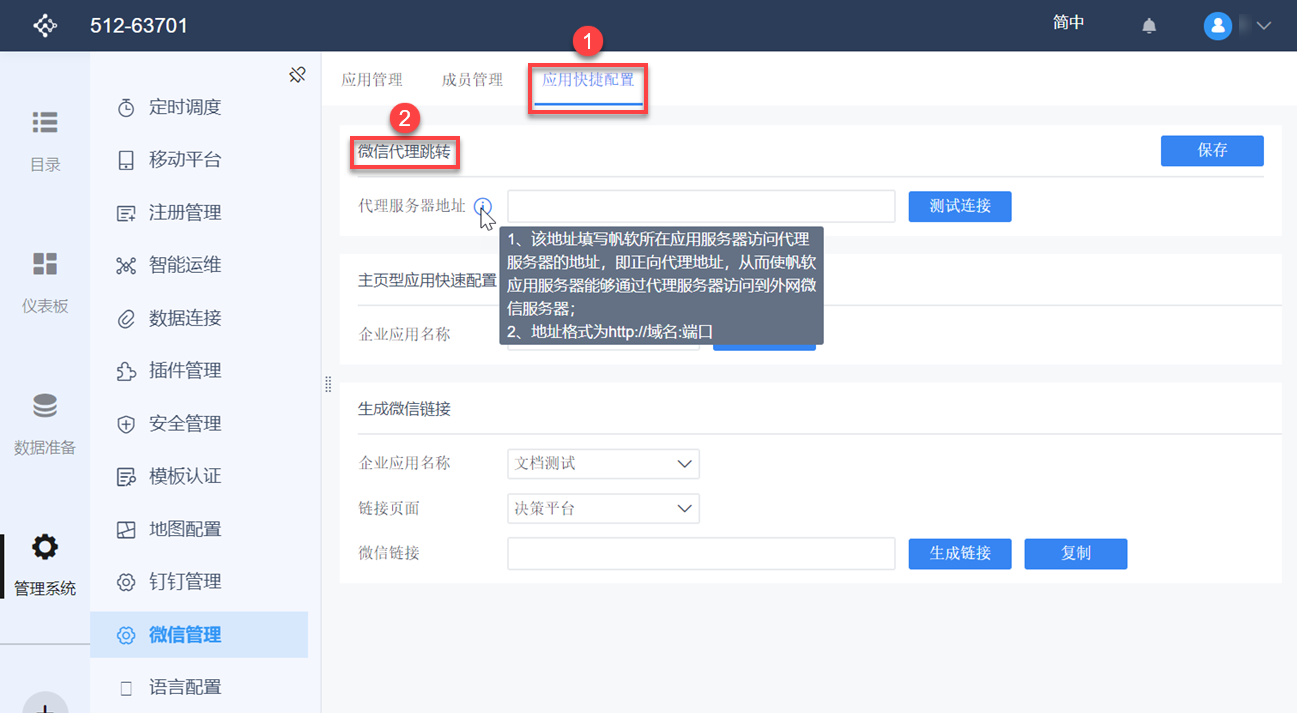Viewport: 1297px width, 713px height.
Task: Open the 仪表板 dashboard icon
Action: pos(45,264)
